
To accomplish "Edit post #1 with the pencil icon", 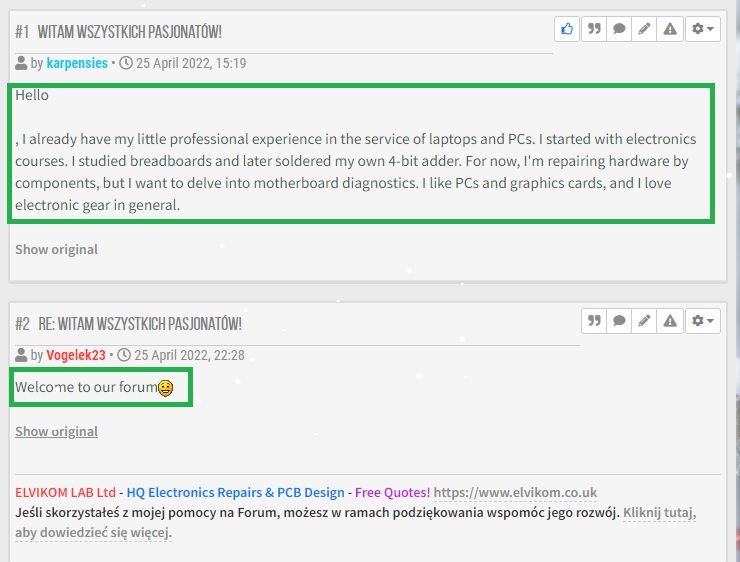I will [644, 29].
